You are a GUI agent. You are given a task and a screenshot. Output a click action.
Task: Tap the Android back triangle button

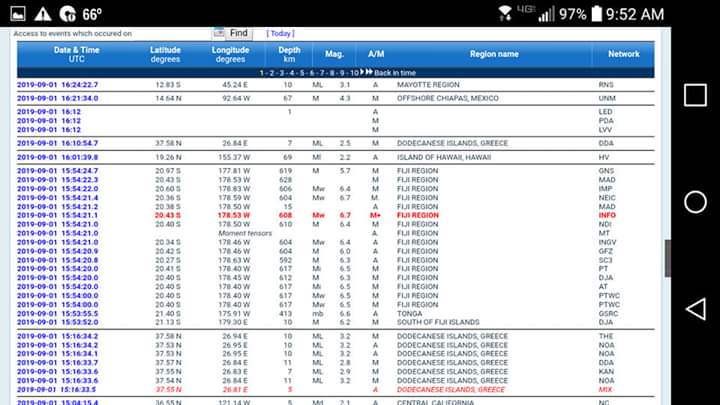point(696,309)
